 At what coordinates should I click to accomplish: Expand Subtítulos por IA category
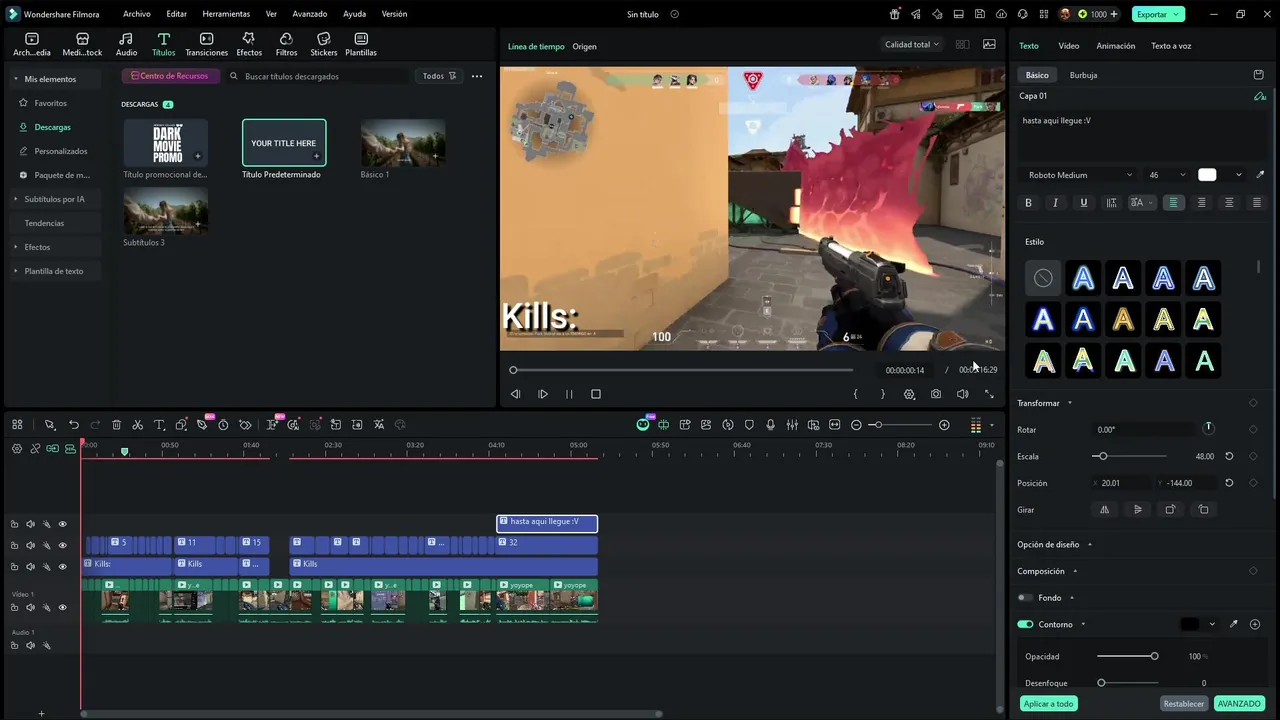(x=15, y=199)
